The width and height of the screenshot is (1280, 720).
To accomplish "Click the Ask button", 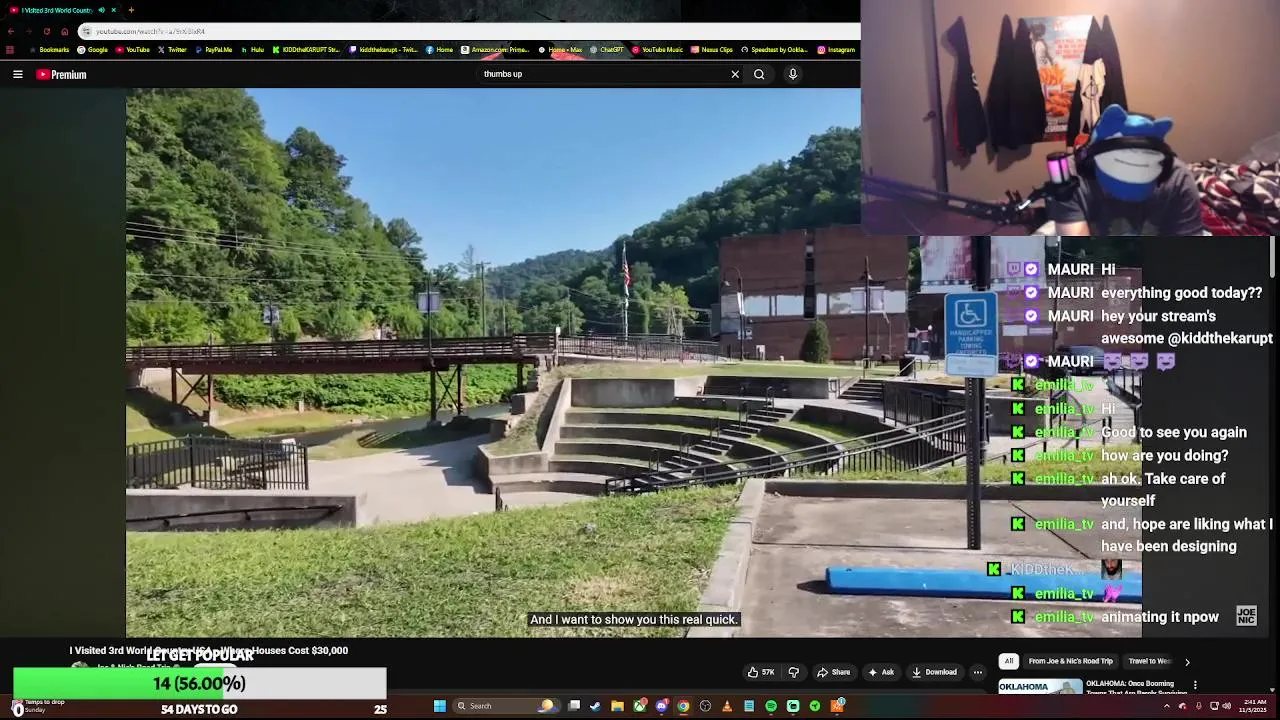I will (x=881, y=672).
